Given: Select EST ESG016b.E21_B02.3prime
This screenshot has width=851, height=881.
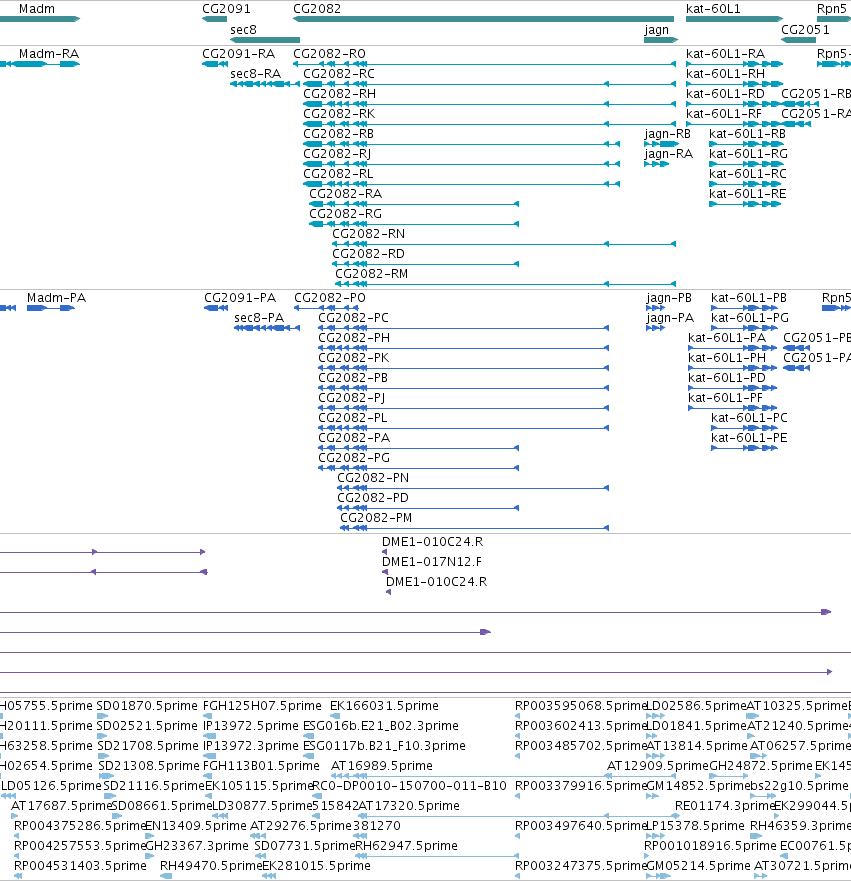Looking at the screenshot, I should 381,726.
